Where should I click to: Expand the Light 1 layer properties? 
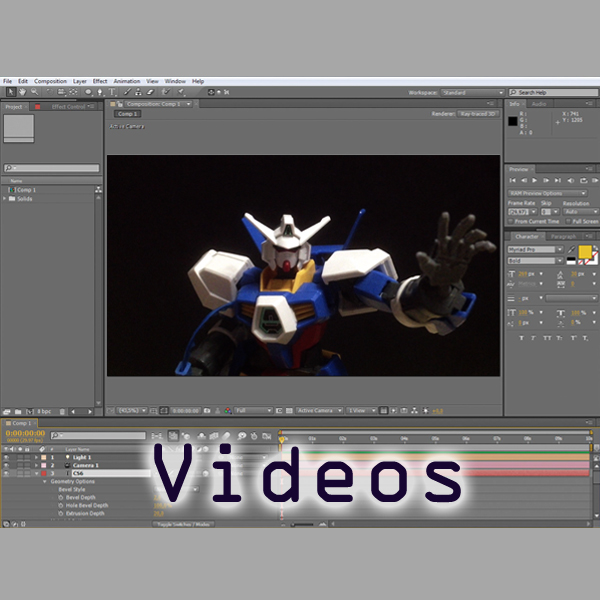tap(36, 457)
